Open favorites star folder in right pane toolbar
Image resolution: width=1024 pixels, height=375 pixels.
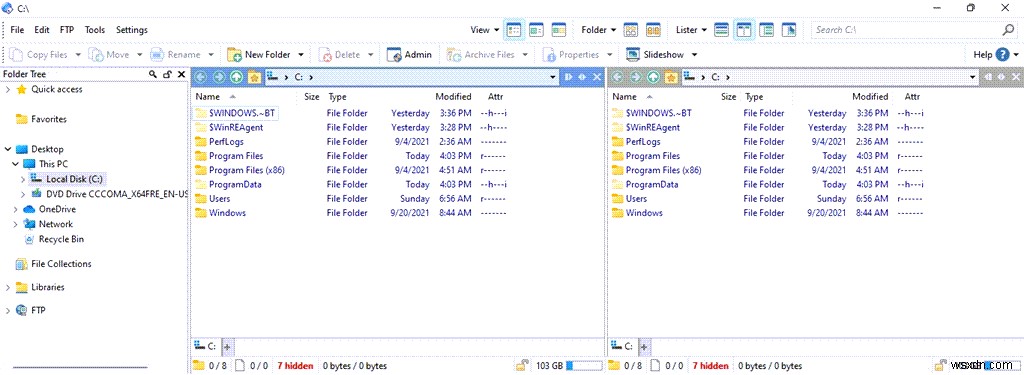click(671, 77)
